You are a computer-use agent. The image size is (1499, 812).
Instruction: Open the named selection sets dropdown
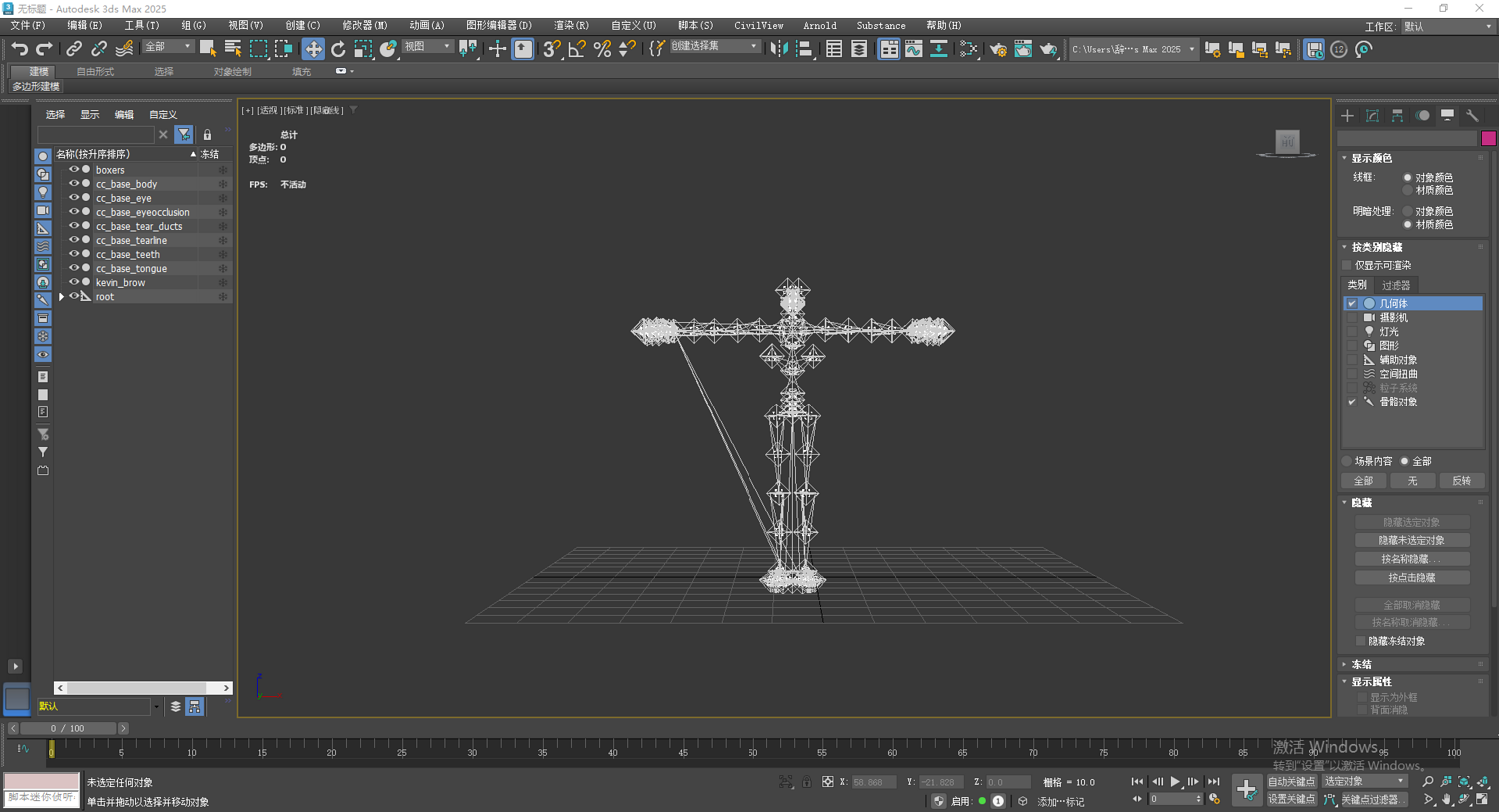[715, 47]
